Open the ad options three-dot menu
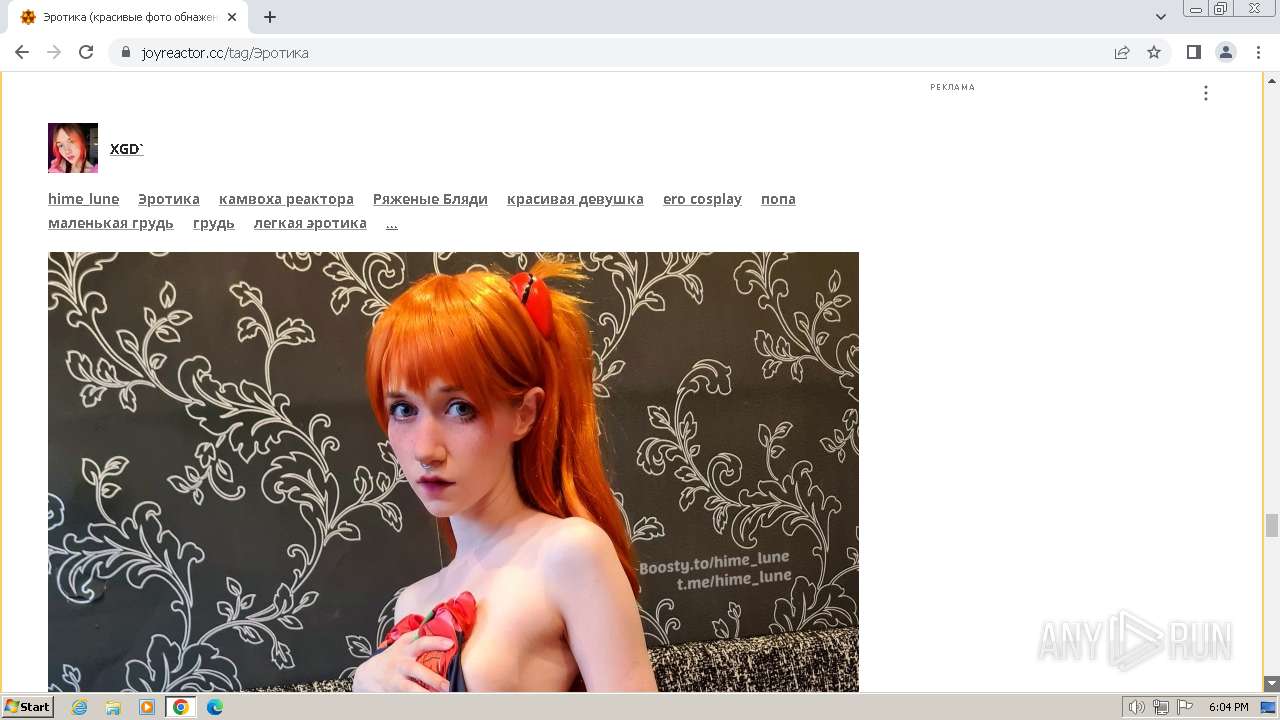Screen dimensions: 1280x720 [1206, 93]
